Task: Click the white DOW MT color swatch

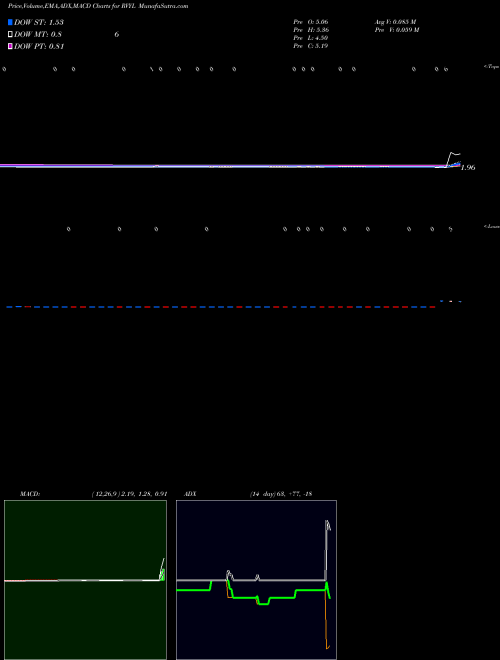Action: [10, 34]
